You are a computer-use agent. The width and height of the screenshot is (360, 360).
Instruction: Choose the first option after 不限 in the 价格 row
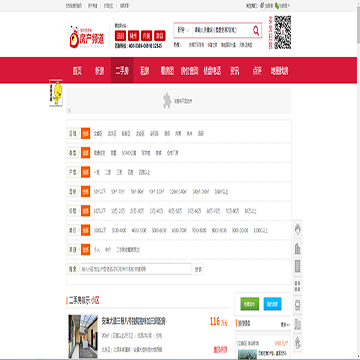100,211
